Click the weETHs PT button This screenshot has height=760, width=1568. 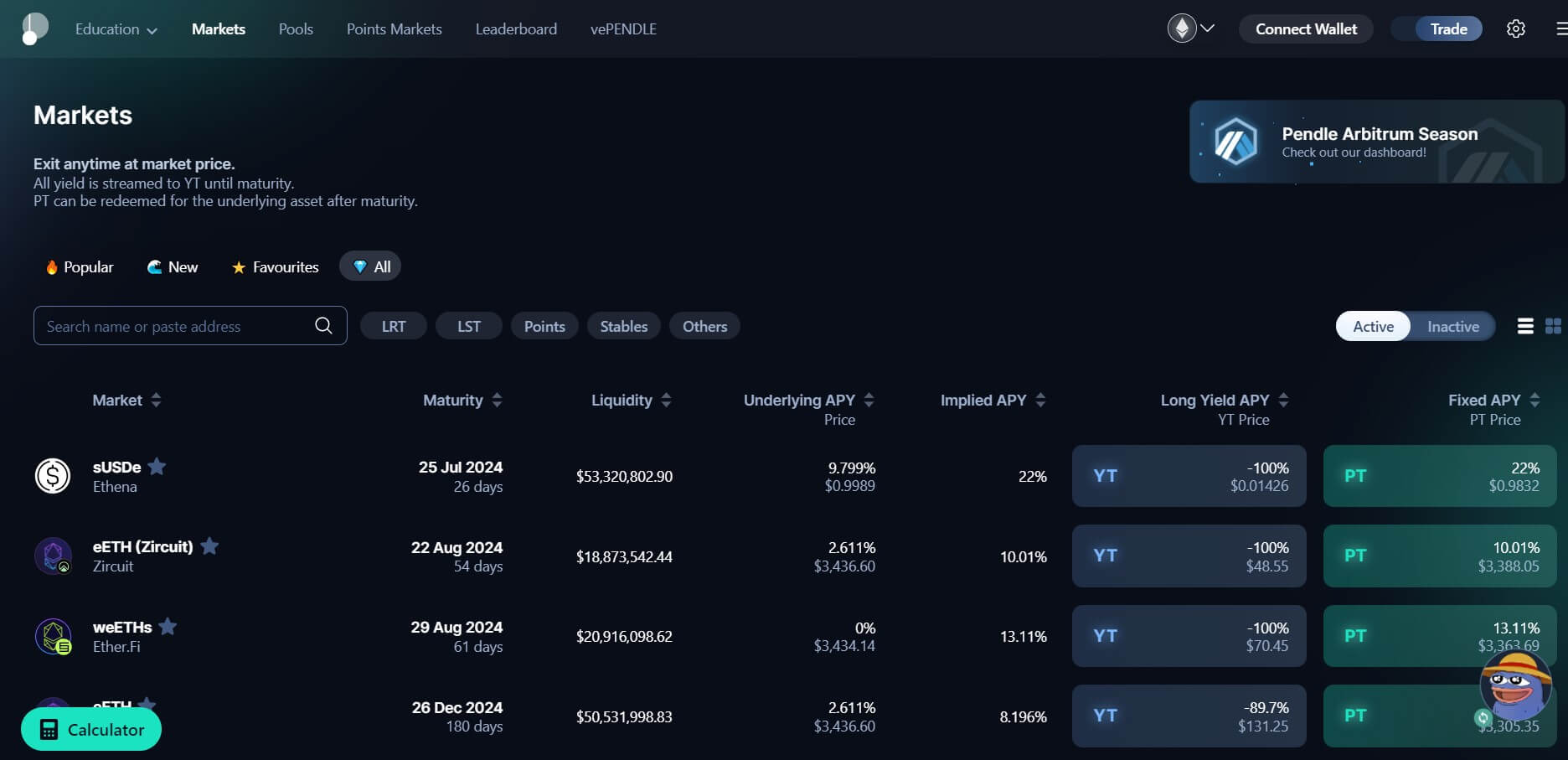click(1440, 636)
